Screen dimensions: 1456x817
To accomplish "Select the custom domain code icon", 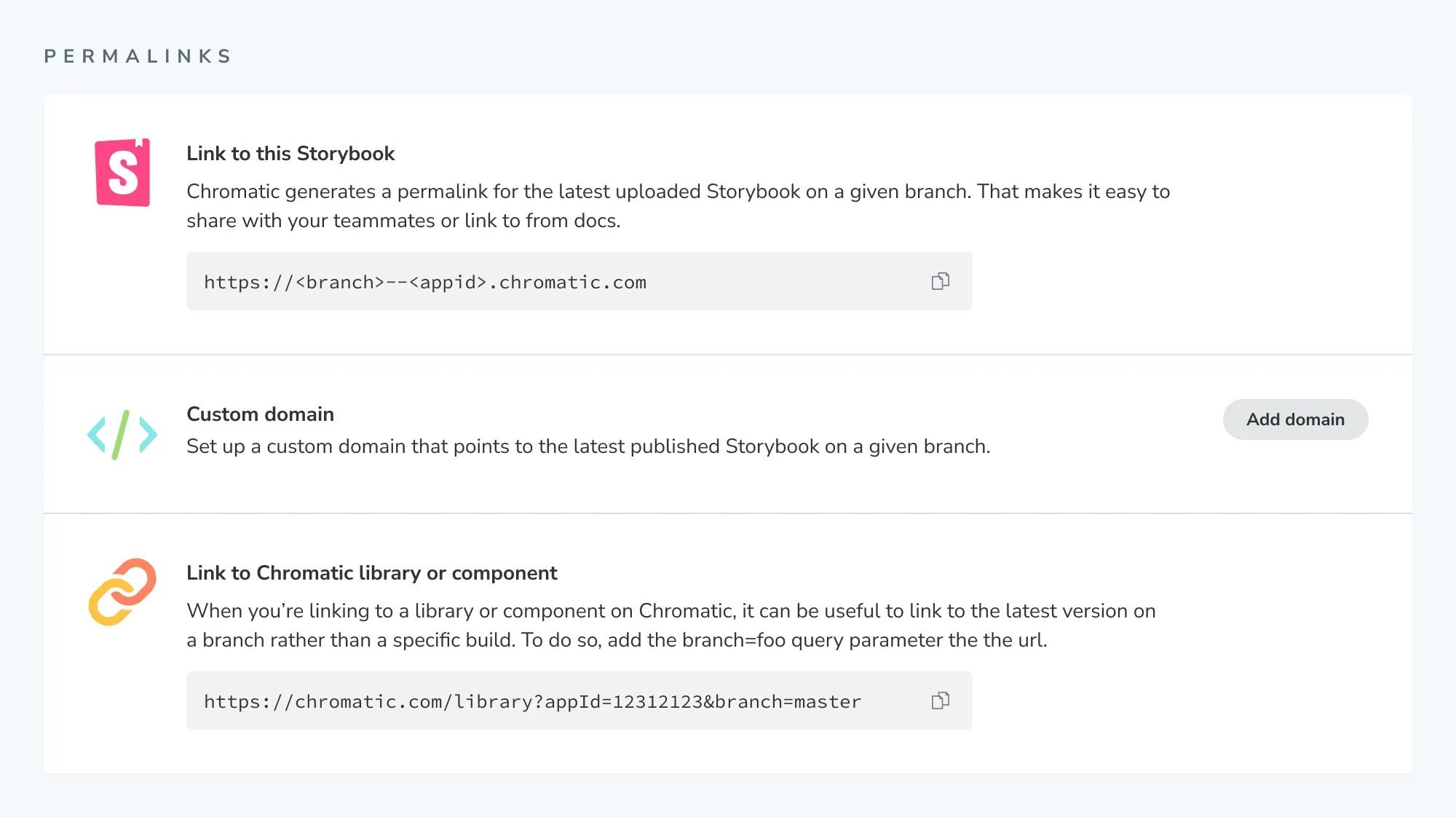I will tap(122, 434).
